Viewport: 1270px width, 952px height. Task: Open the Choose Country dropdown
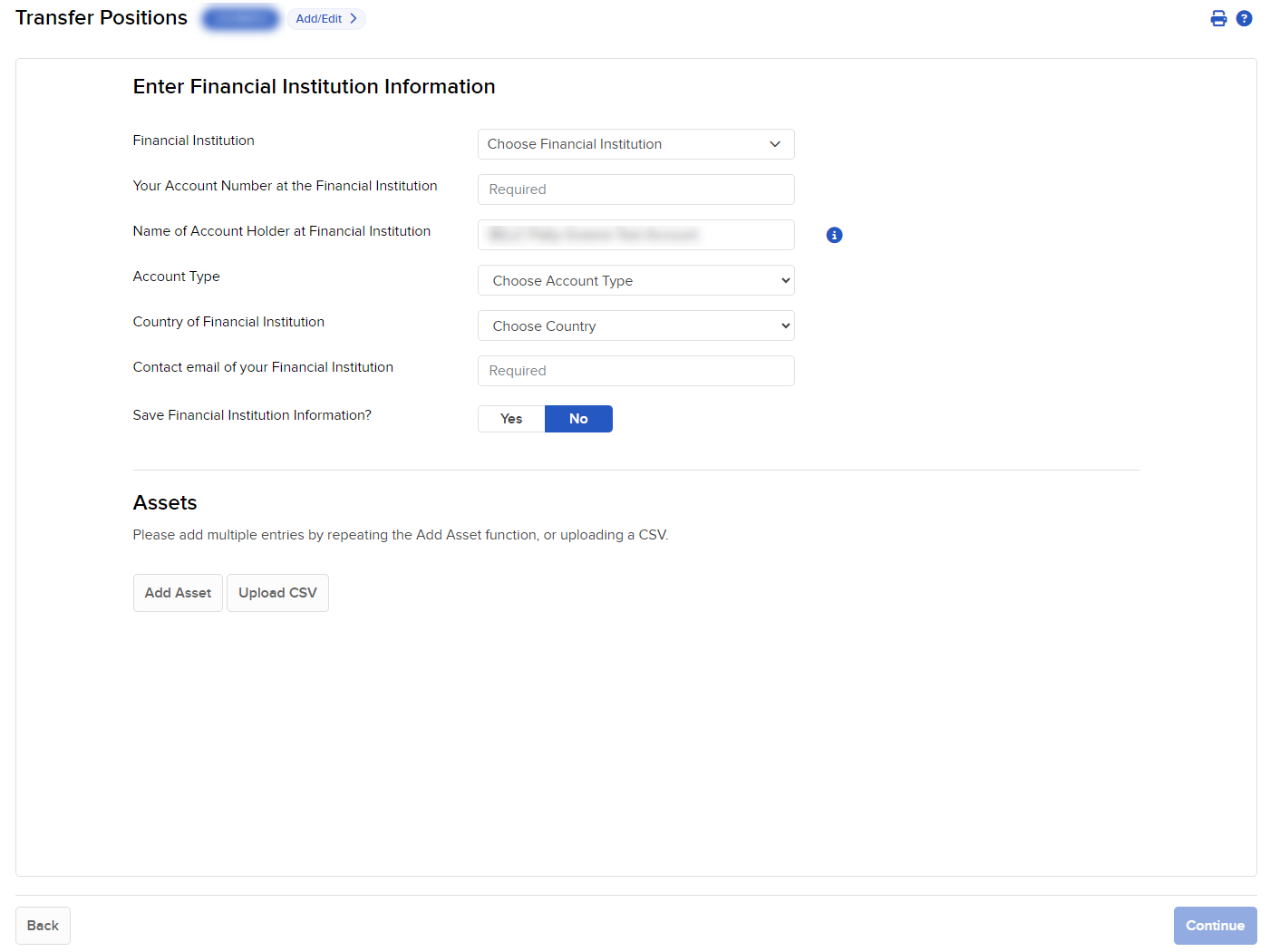tap(635, 325)
